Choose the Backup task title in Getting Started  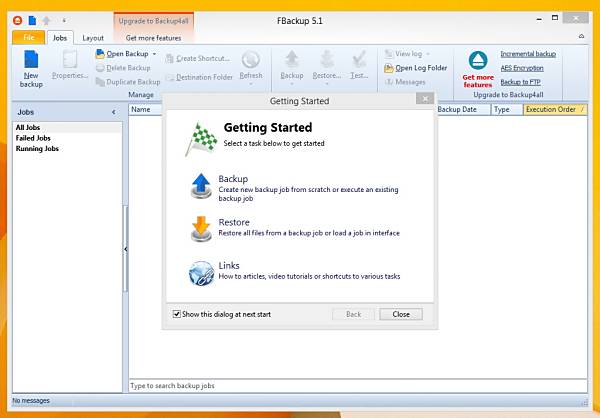pos(233,179)
